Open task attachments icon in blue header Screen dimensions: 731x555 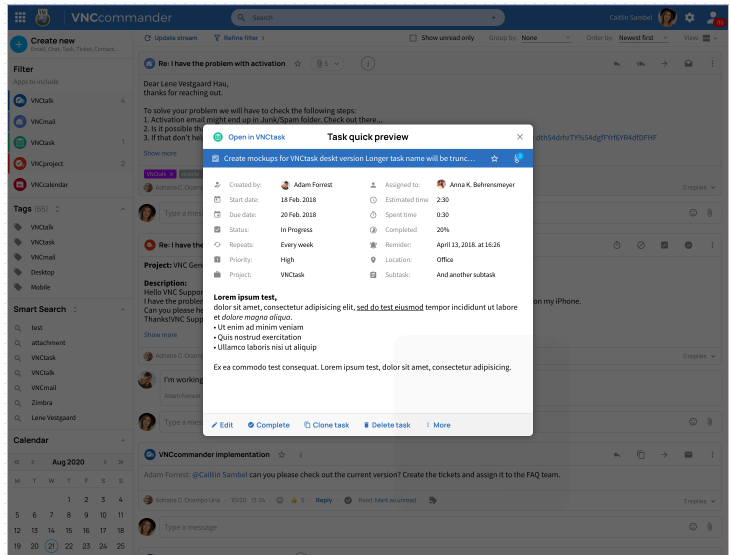[x=518, y=158]
